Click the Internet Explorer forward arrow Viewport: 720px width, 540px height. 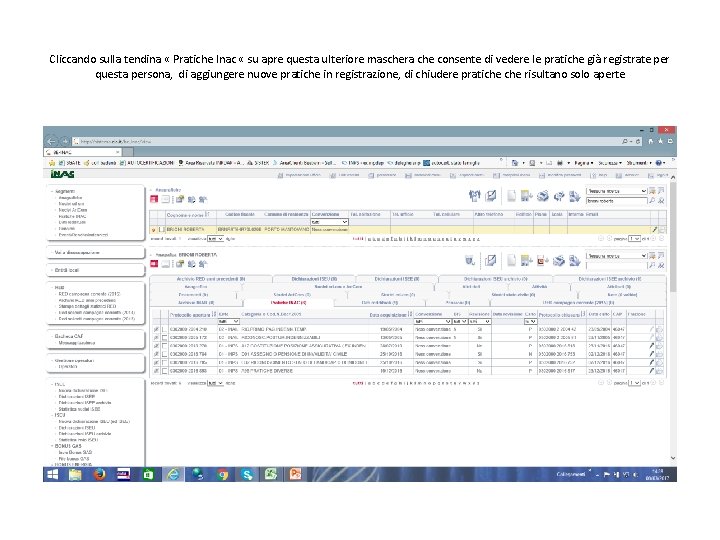point(65,141)
